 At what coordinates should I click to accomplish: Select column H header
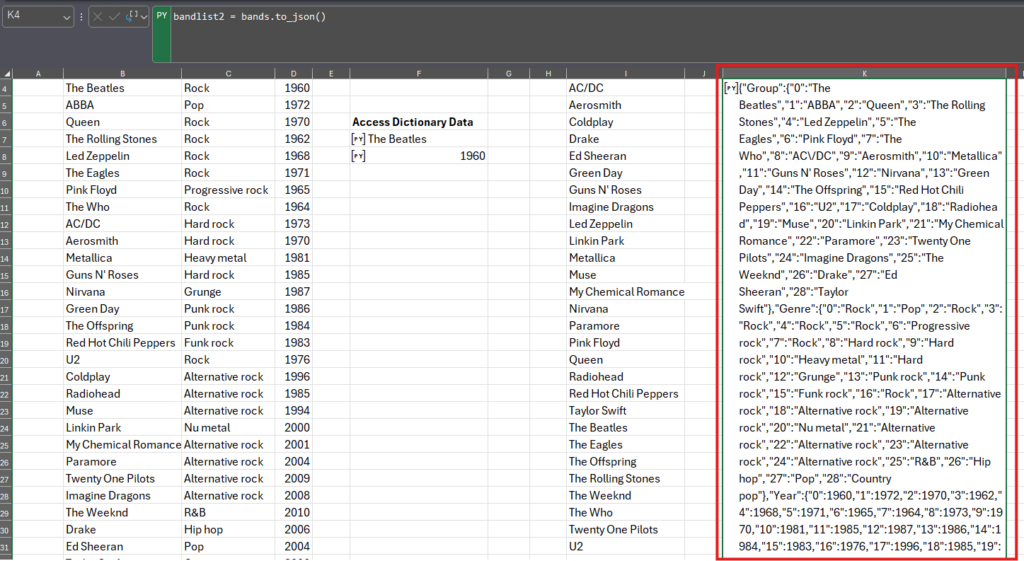tap(548, 74)
